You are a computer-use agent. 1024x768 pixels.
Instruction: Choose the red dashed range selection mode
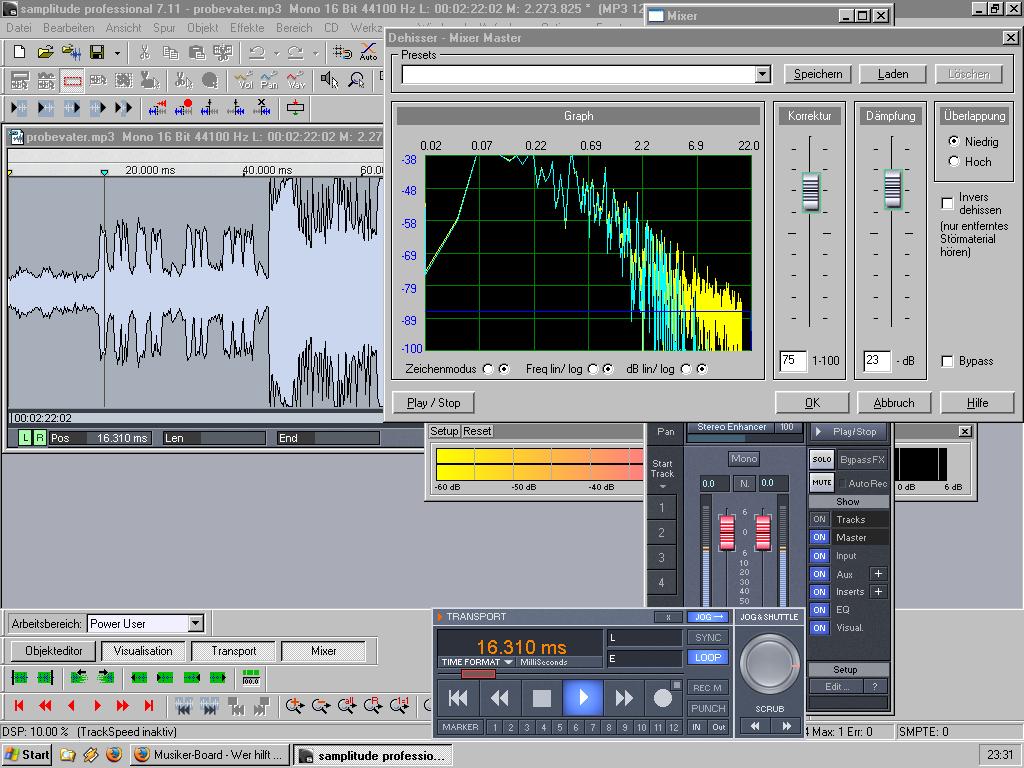click(72, 80)
